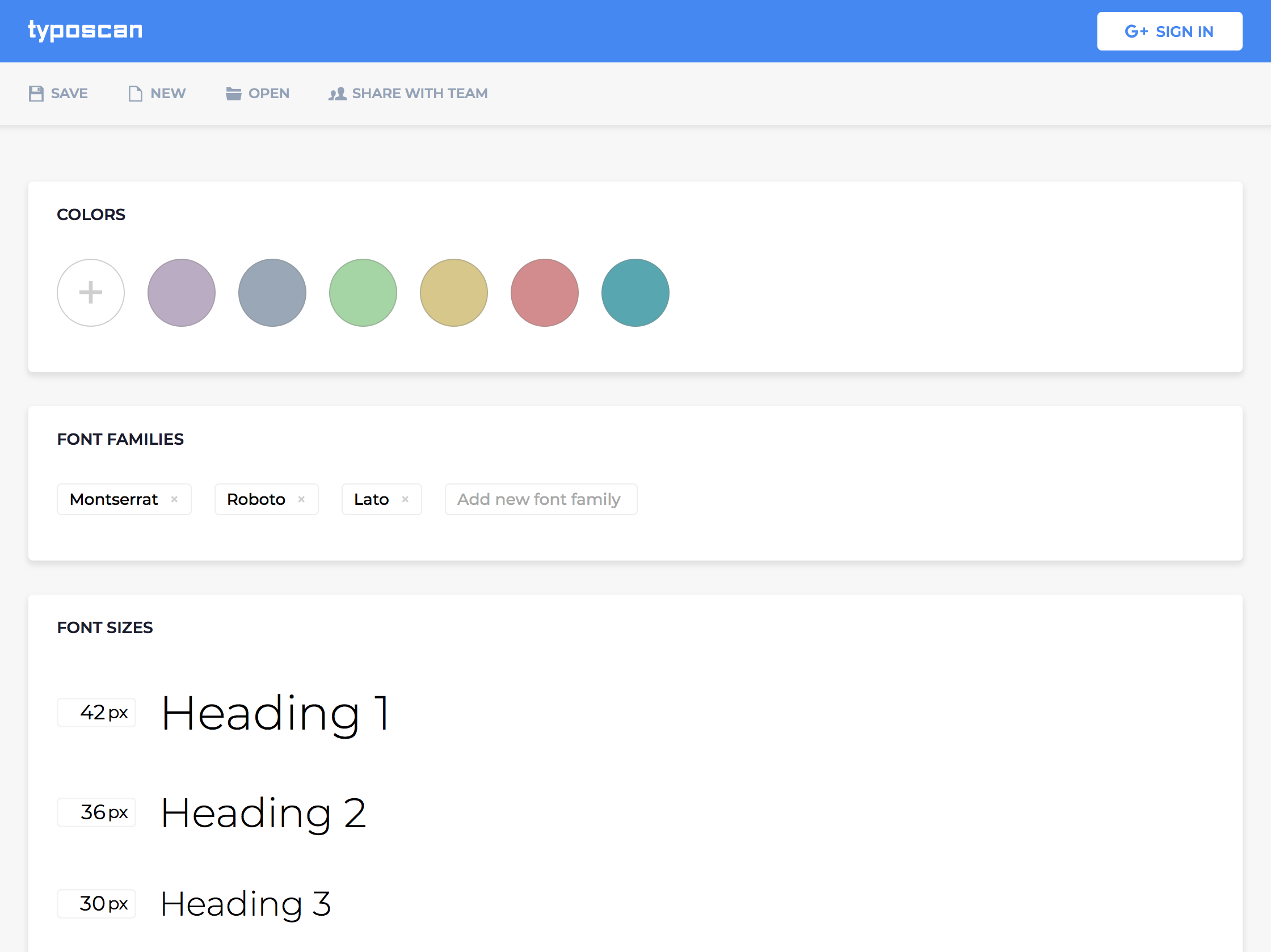Choose the teal color swatch

pos(635,293)
